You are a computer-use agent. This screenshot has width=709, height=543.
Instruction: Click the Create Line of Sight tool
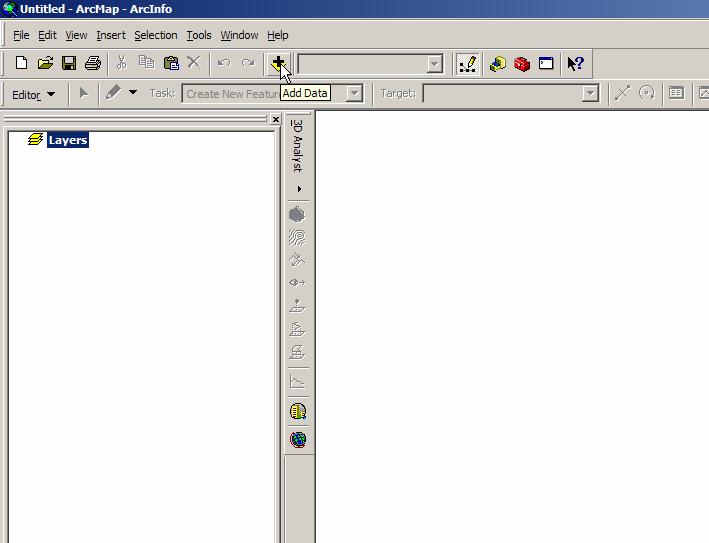click(297, 283)
